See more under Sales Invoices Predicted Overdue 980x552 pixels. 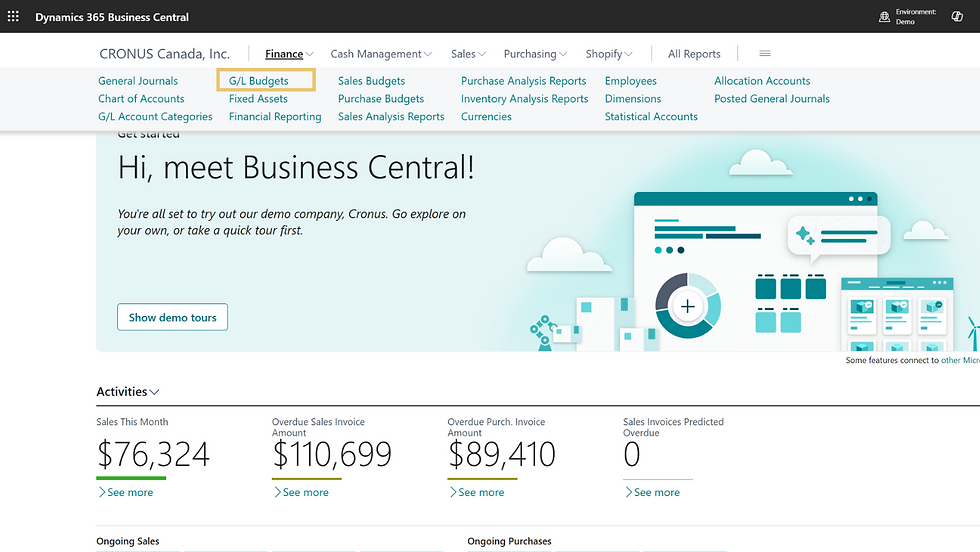tap(652, 493)
